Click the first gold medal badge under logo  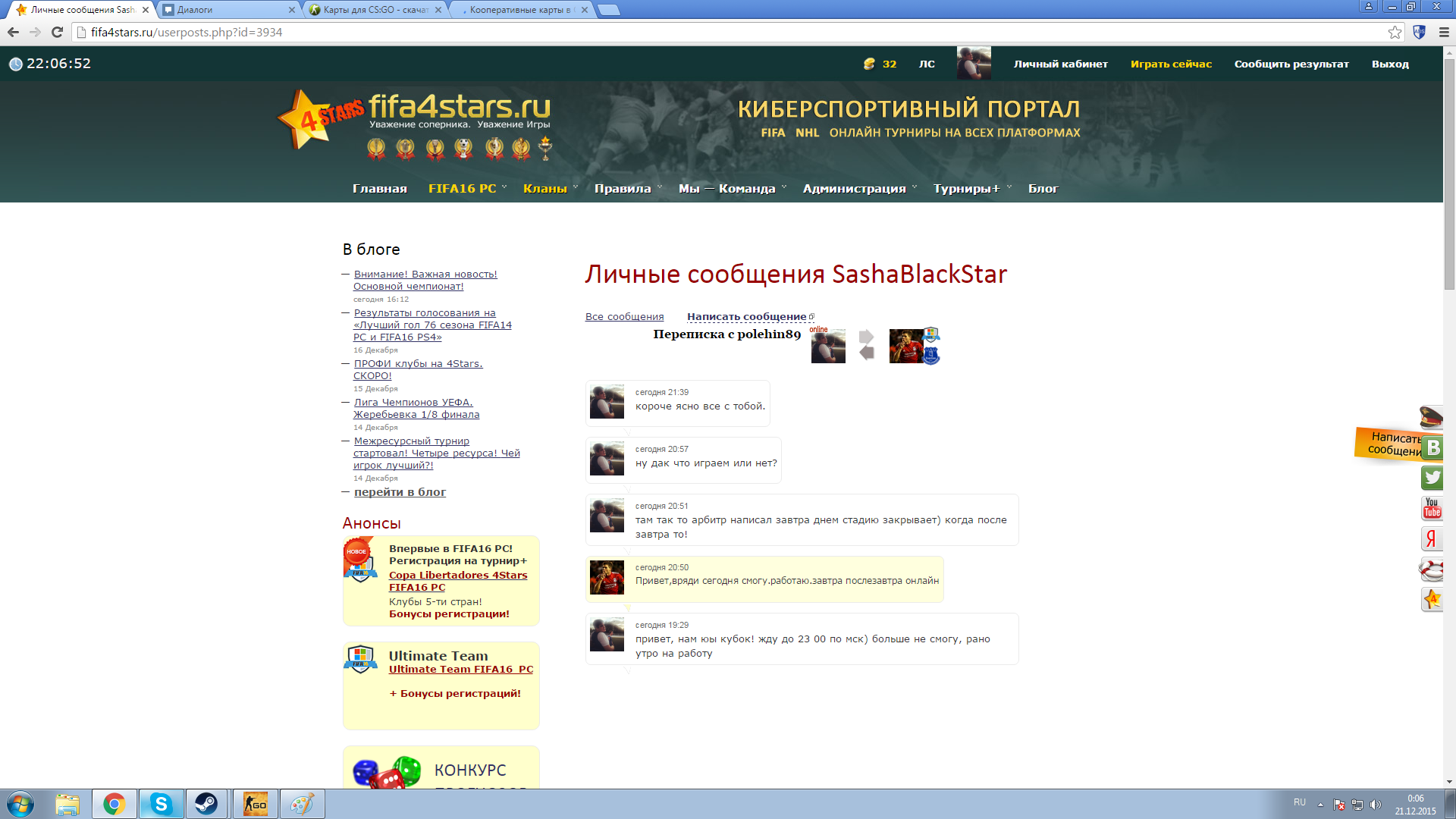pos(376,149)
